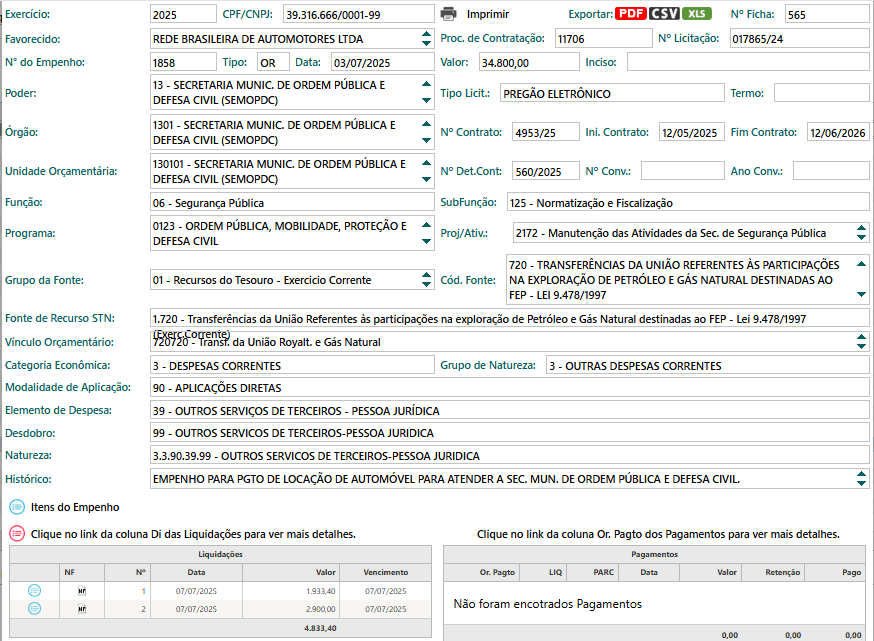Click the liquidação value 2.900,00
This screenshot has height=641, width=874.
(321, 609)
